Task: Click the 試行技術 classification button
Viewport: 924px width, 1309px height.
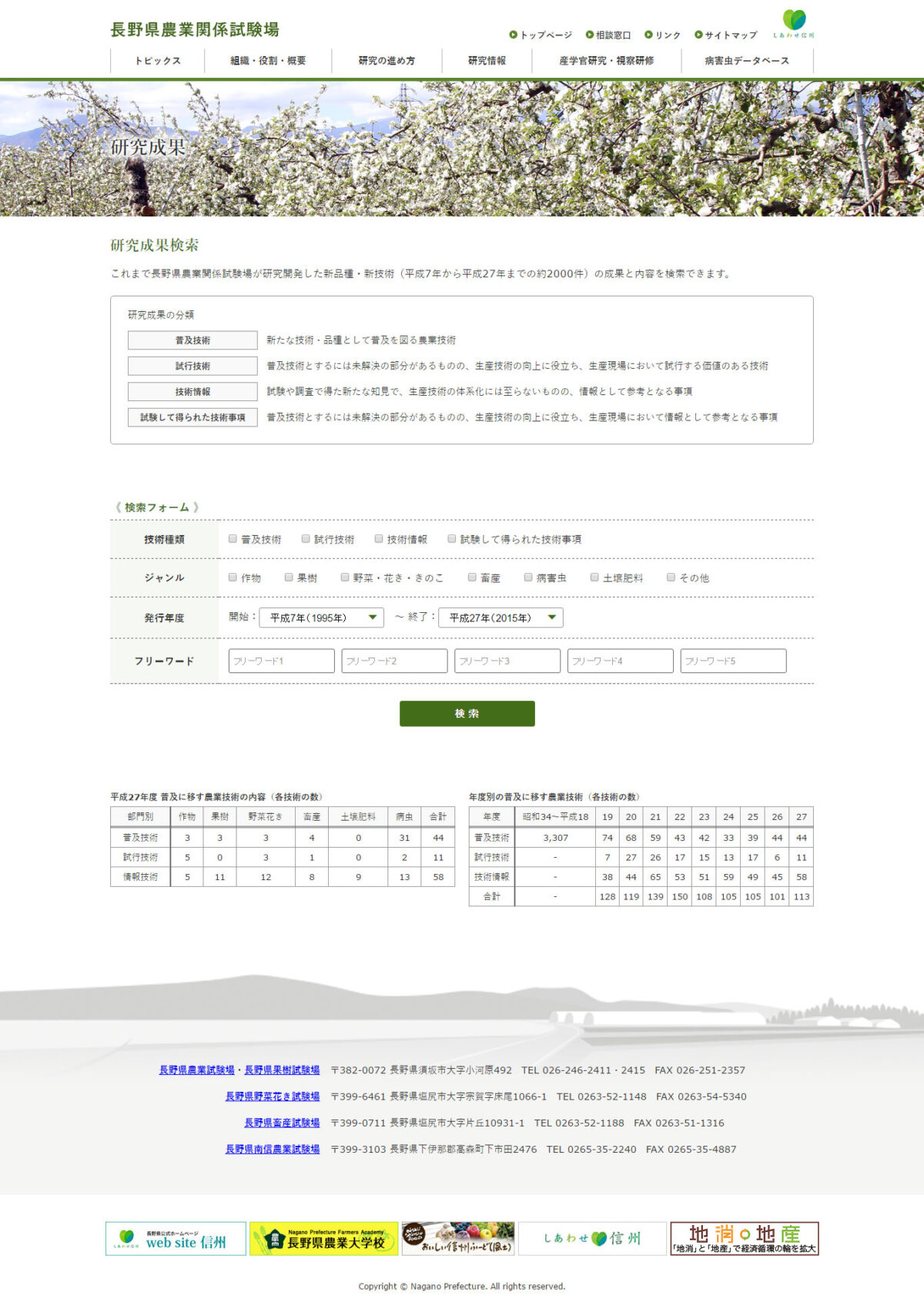Action: (x=192, y=366)
